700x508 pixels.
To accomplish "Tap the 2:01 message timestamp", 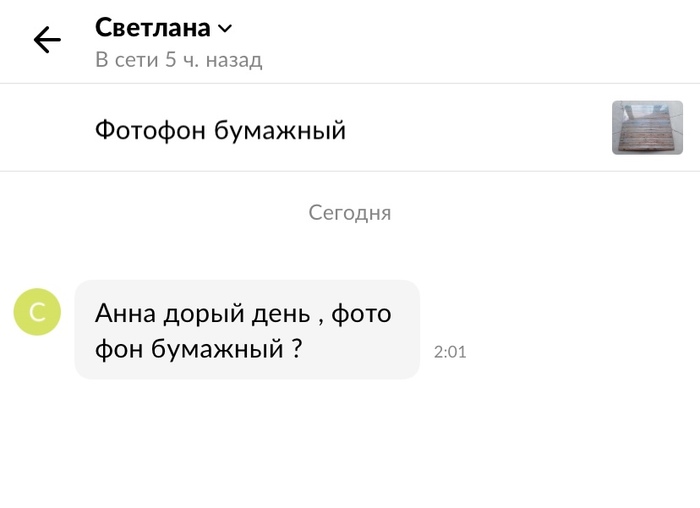I will coord(450,352).
